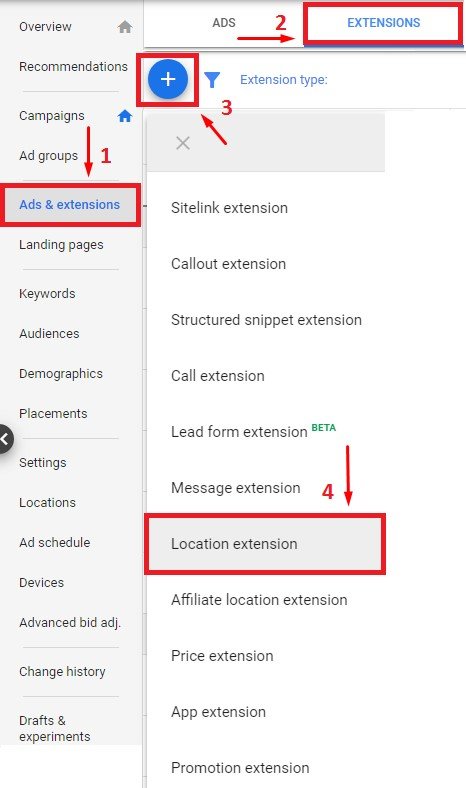
Task: Click the blue plus add extension button
Action: (x=168, y=79)
